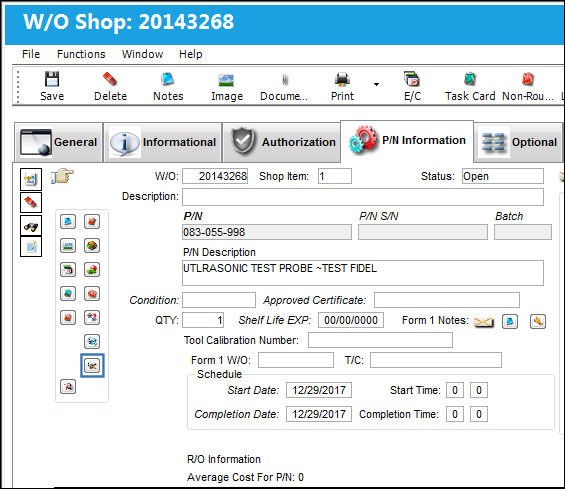Click the binoculars find icon
Viewport: 565px width, 489px height.
pyautogui.click(x=31, y=226)
